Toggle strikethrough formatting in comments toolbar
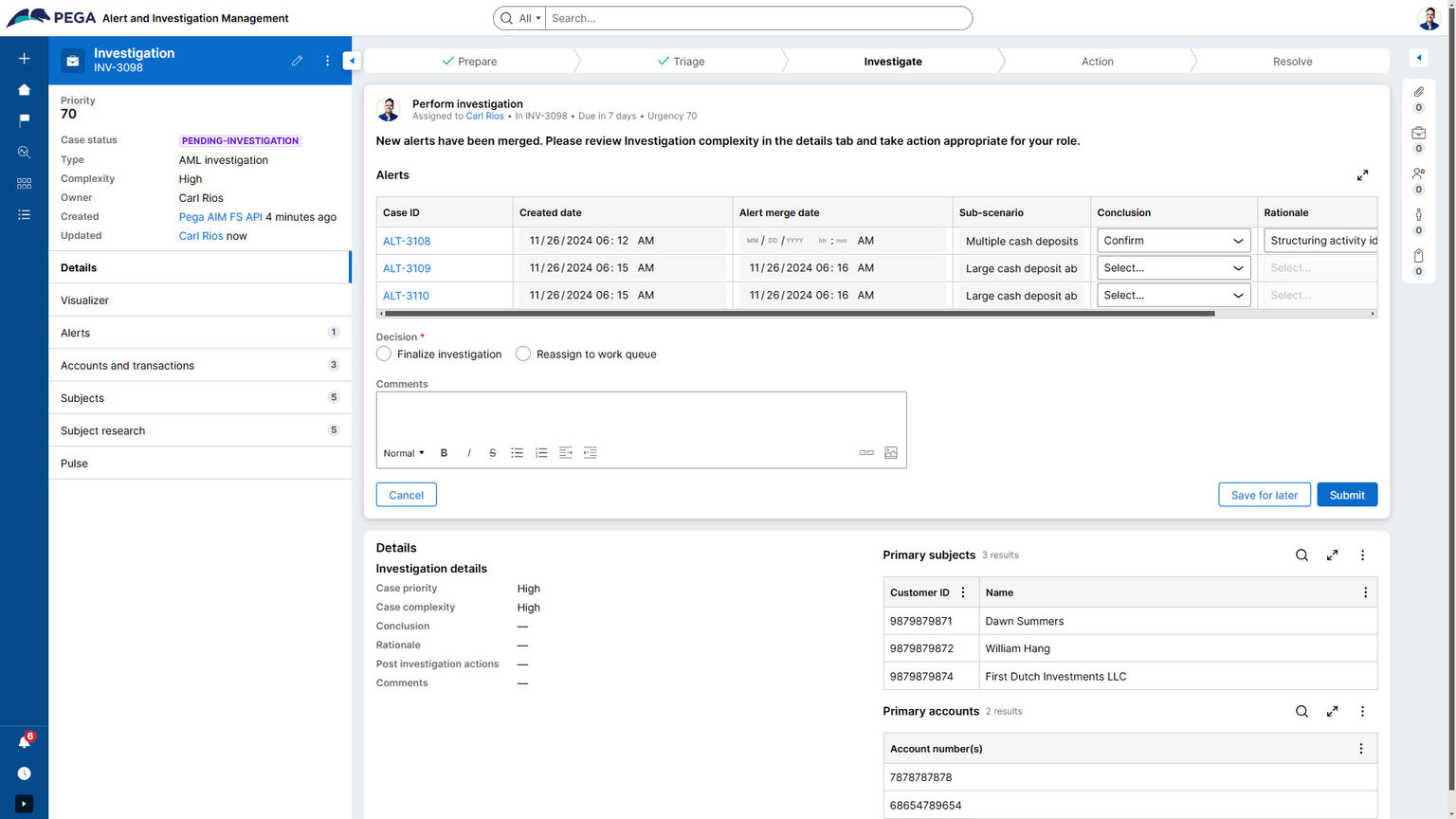 (x=492, y=452)
